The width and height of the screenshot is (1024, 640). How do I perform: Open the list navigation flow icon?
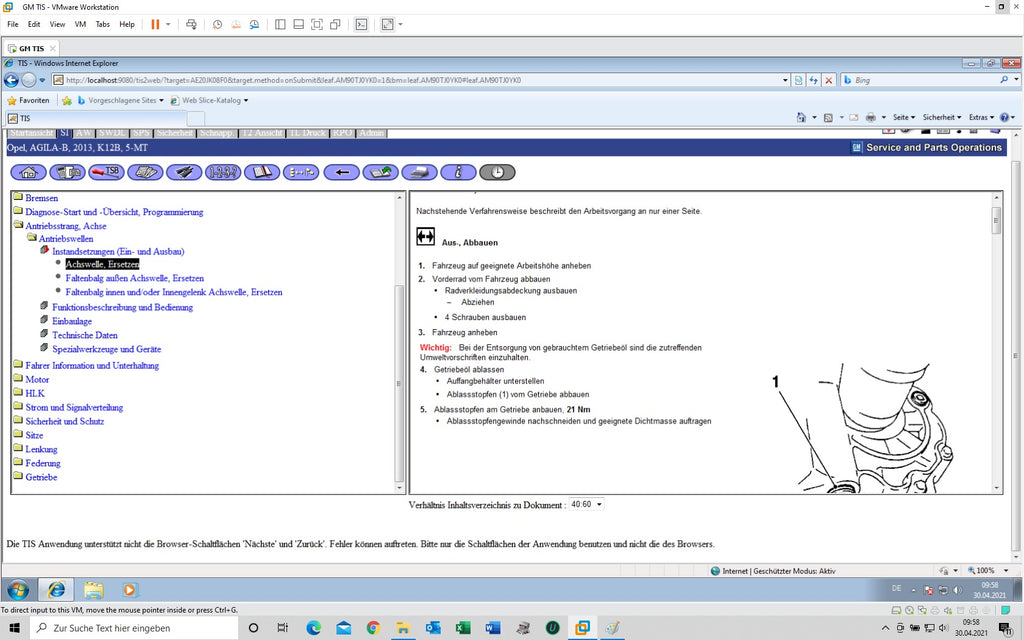301,172
